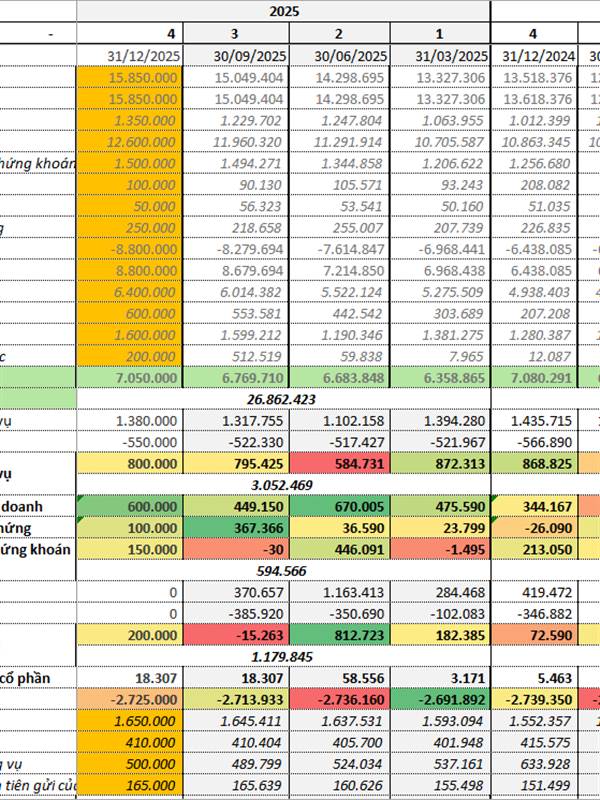Click the green cell 812.723
Image resolution: width=600 pixels, height=800 pixels.
coord(339,635)
